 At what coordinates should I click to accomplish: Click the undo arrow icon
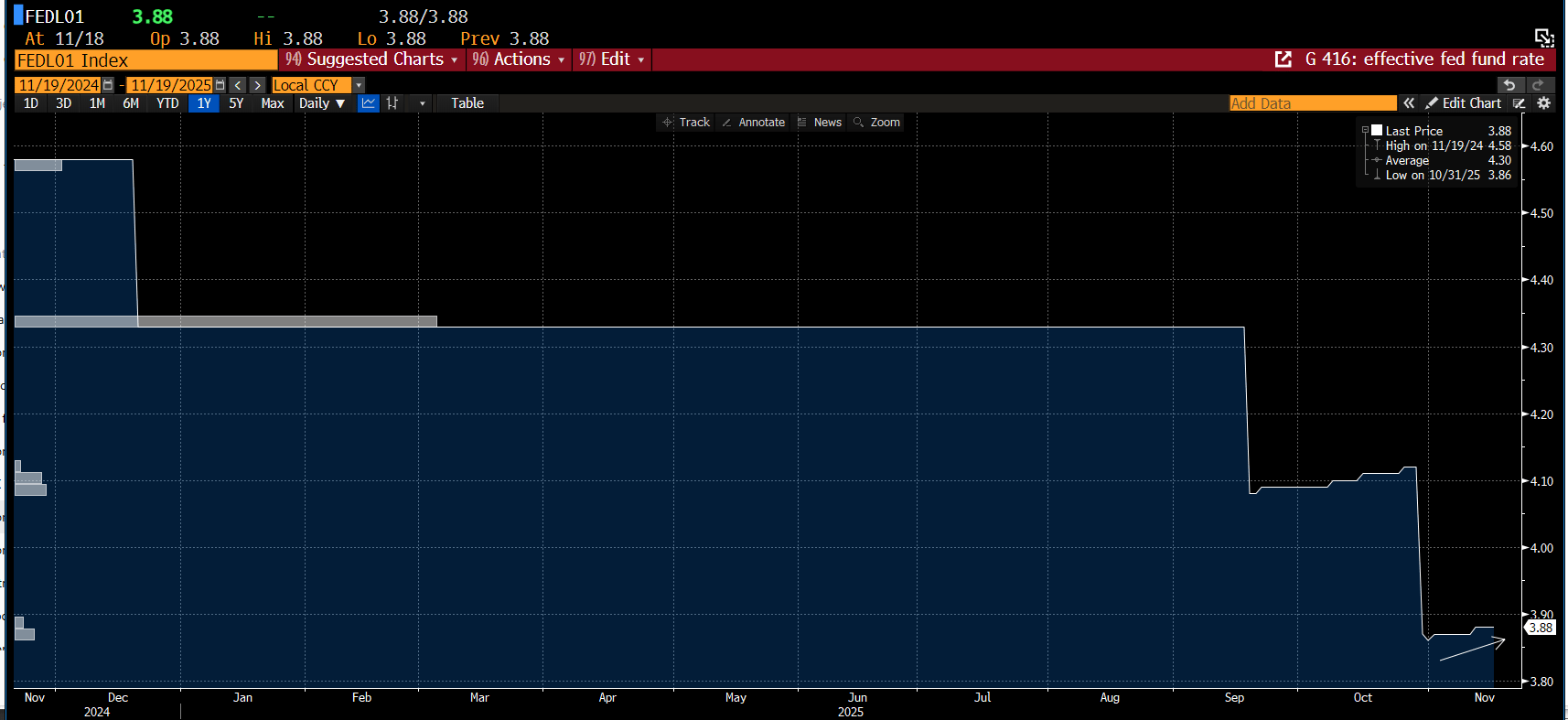click(1509, 85)
